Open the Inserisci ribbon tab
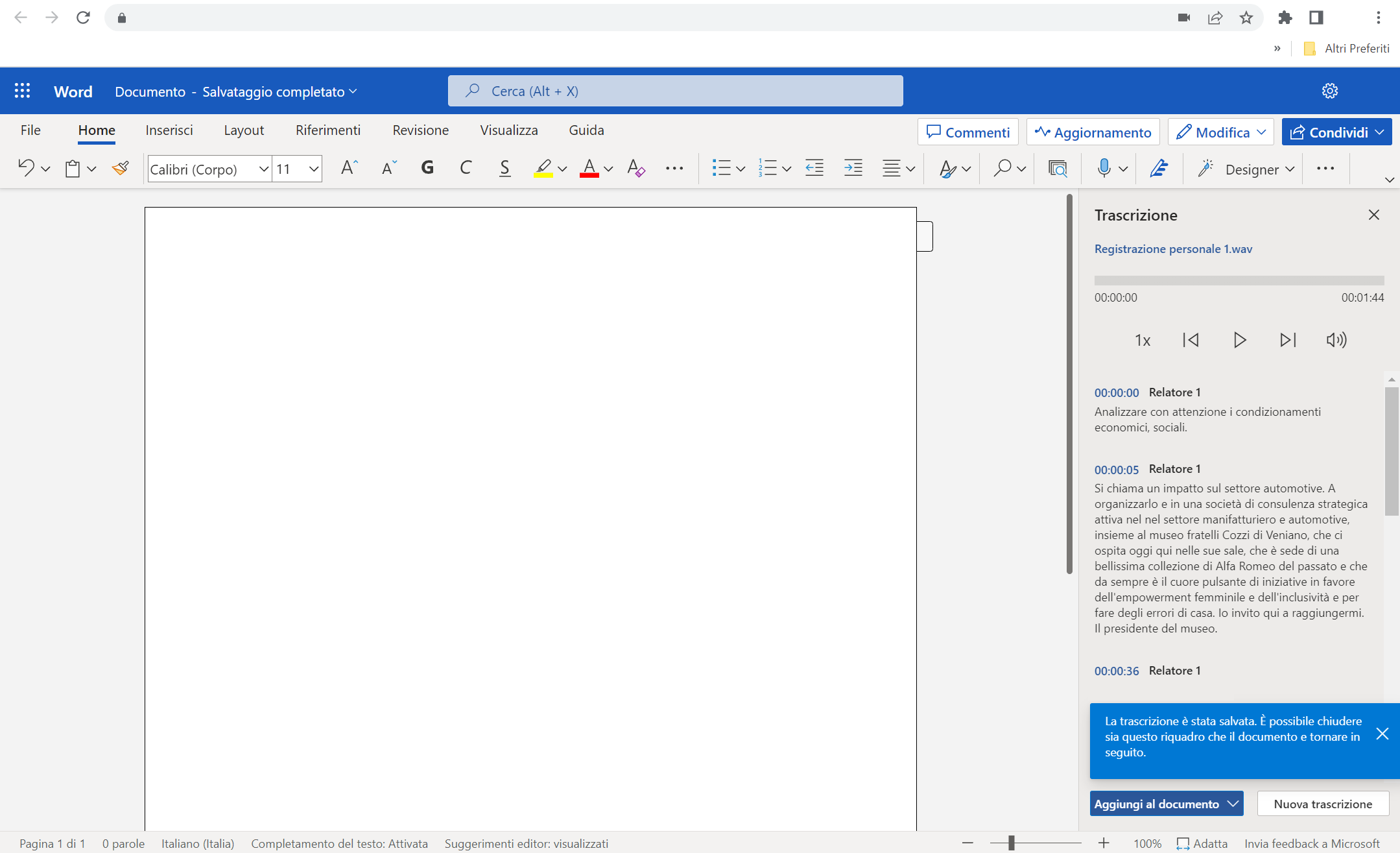The image size is (1400, 853). click(169, 130)
